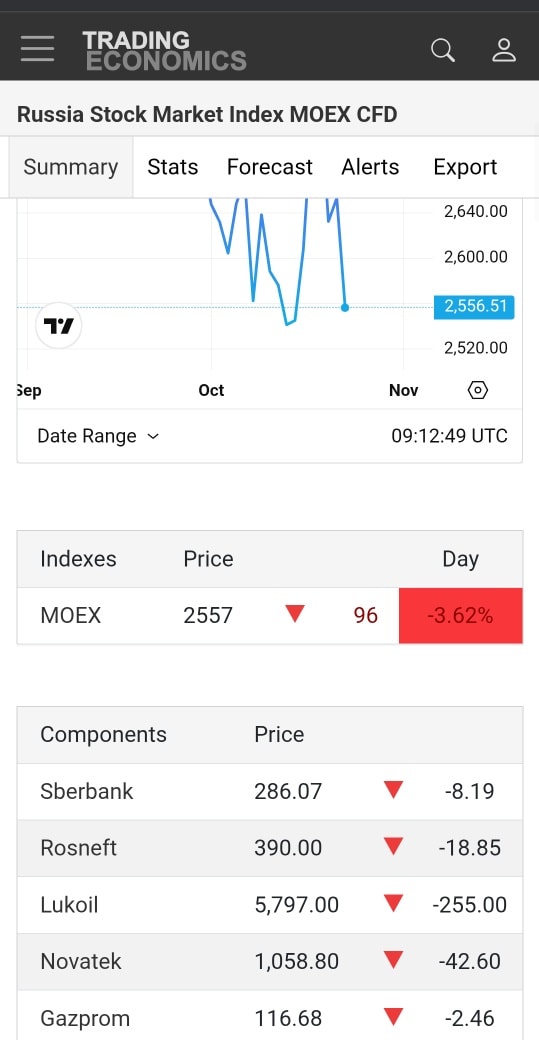Image resolution: width=539 pixels, height=1040 pixels.
Task: Open the user account icon
Action: pos(503,50)
